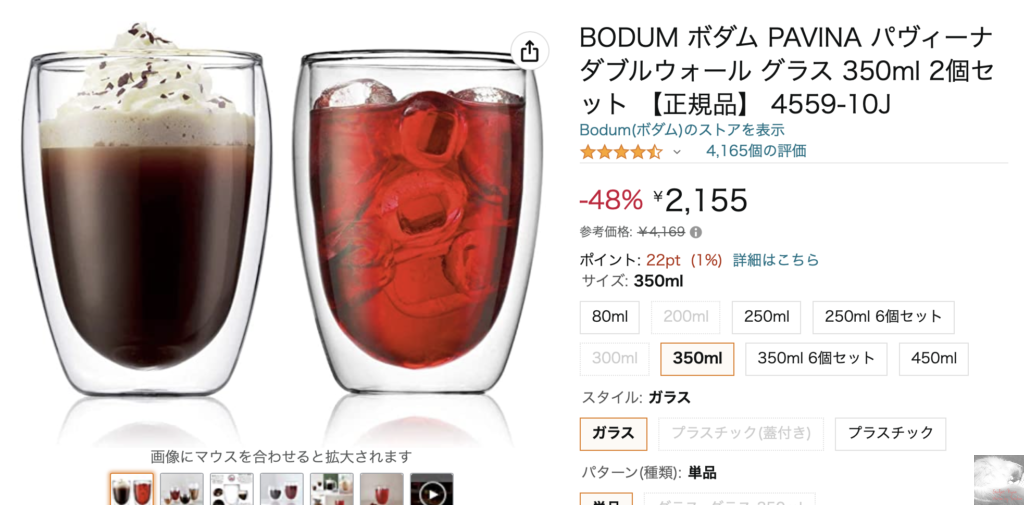The width and height of the screenshot is (1024, 505).
Task: Open the Bodum(ボダム)のストアを表示 link
Action: coord(682,130)
